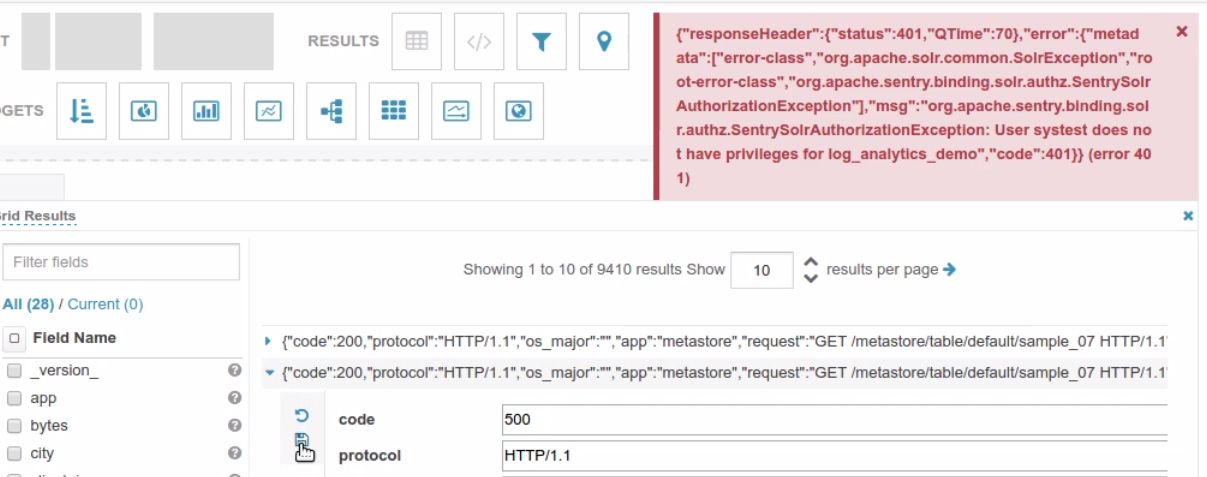Choose the Heatmap grid widget
The image size is (1207, 477).
[394, 111]
